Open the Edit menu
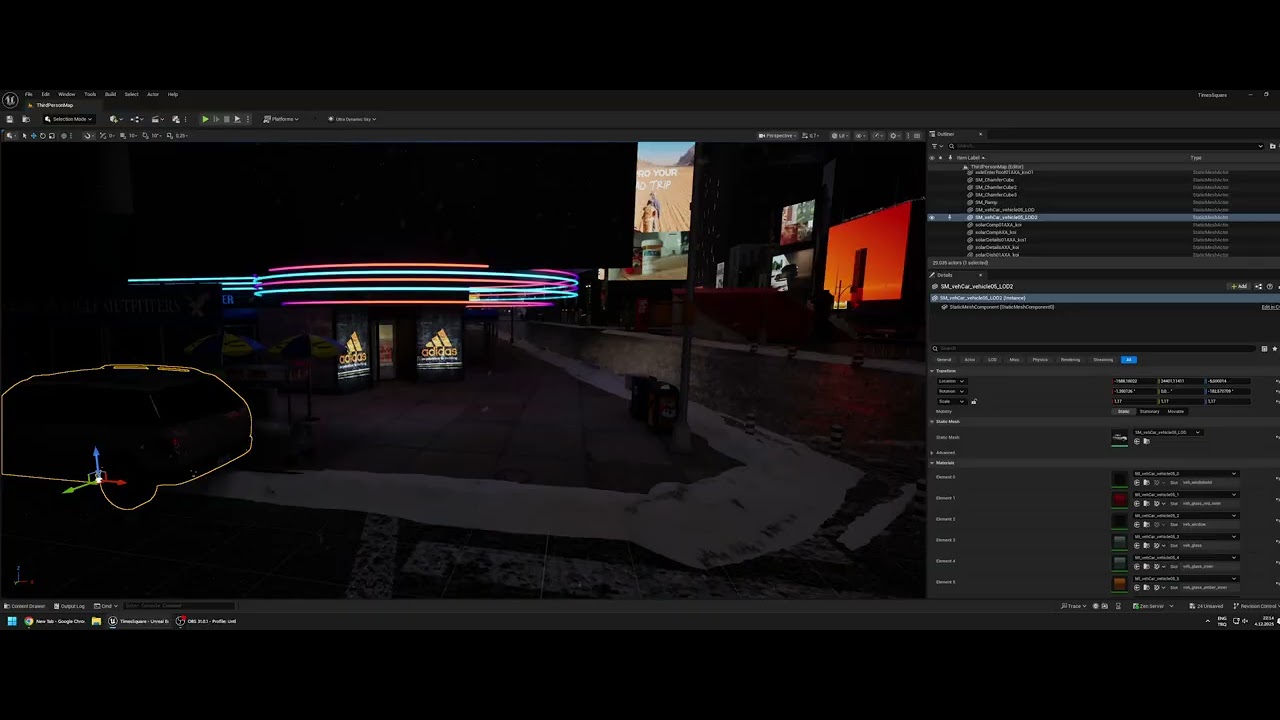 click(x=45, y=94)
